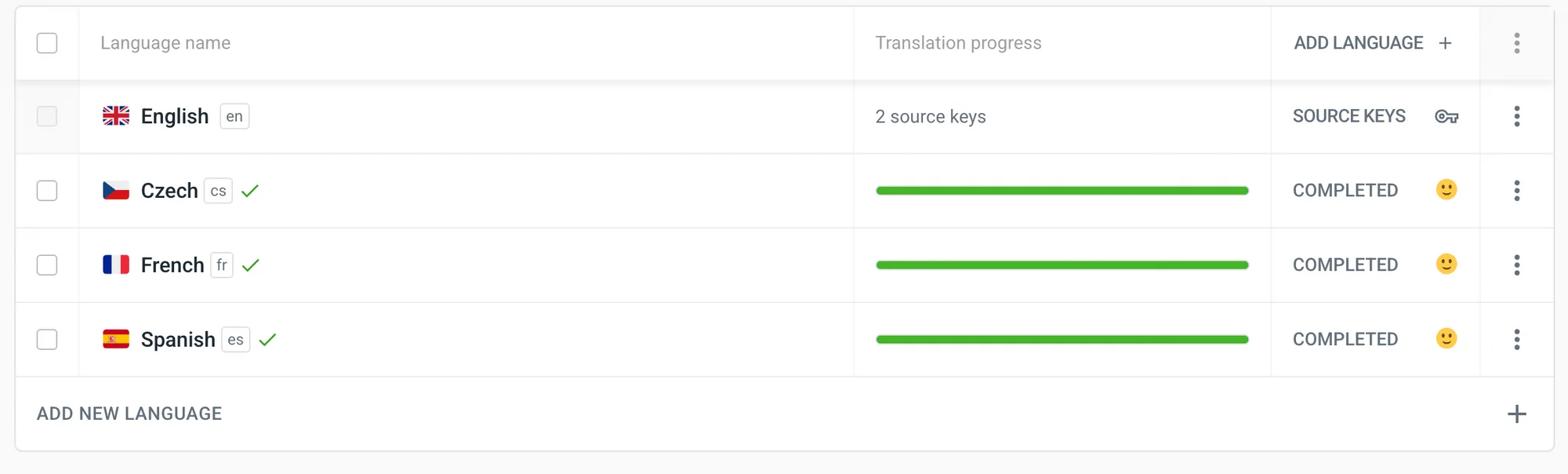This screenshot has height=474, width=1568.
Task: Open the Spanish row three-dot menu
Action: pos(1516,339)
